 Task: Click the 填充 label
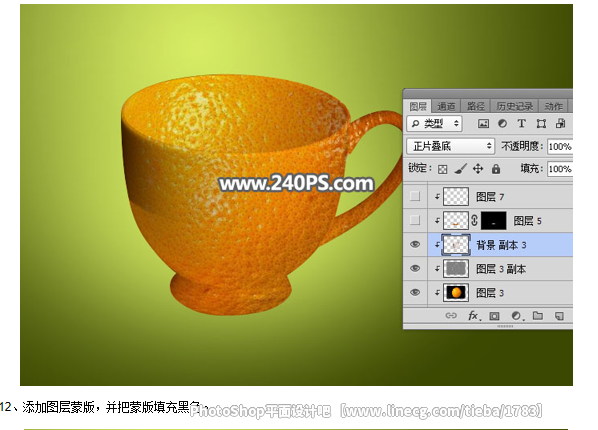[532, 168]
